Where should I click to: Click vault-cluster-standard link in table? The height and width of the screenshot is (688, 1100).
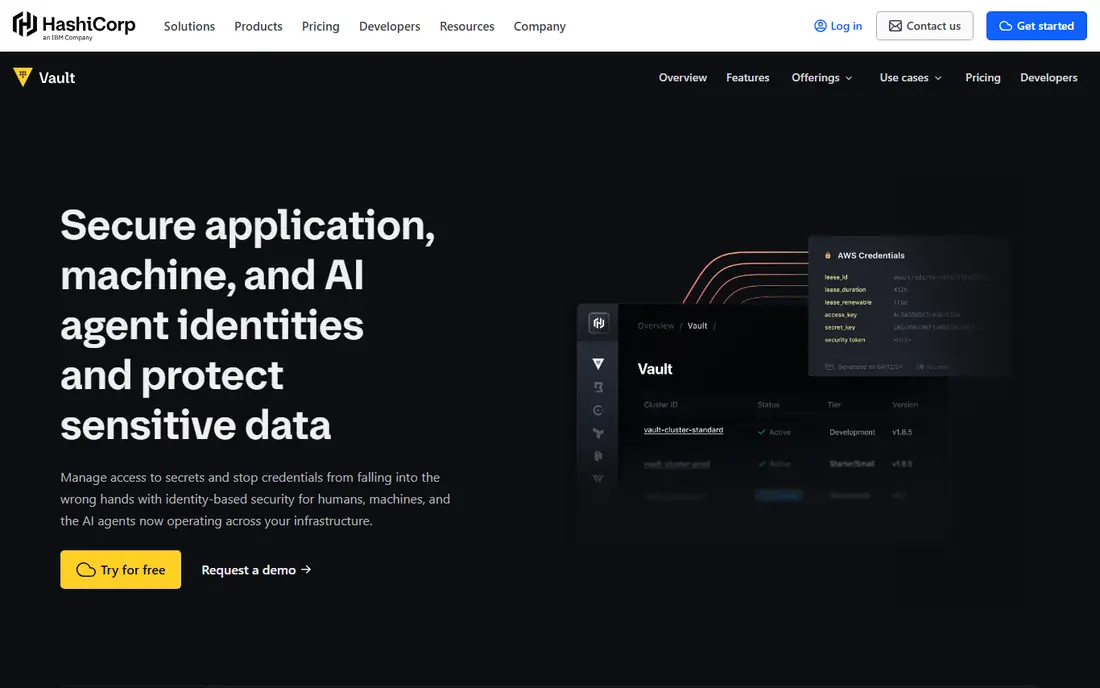[x=683, y=430]
